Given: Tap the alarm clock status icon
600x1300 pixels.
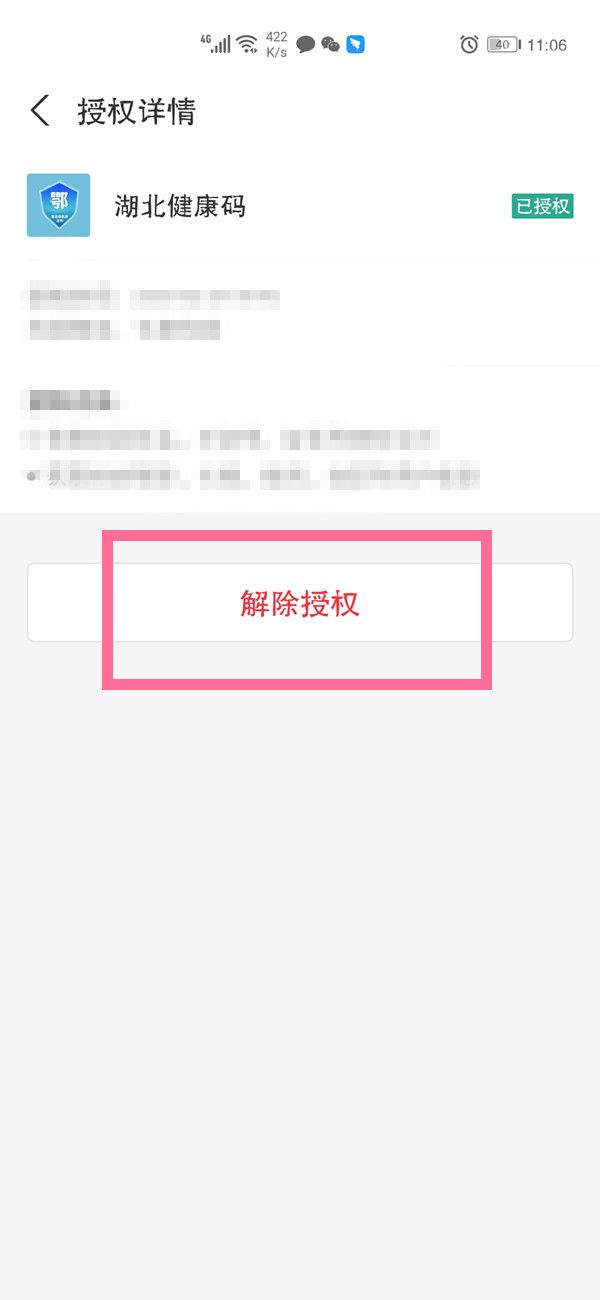Looking at the screenshot, I should pos(469,45).
